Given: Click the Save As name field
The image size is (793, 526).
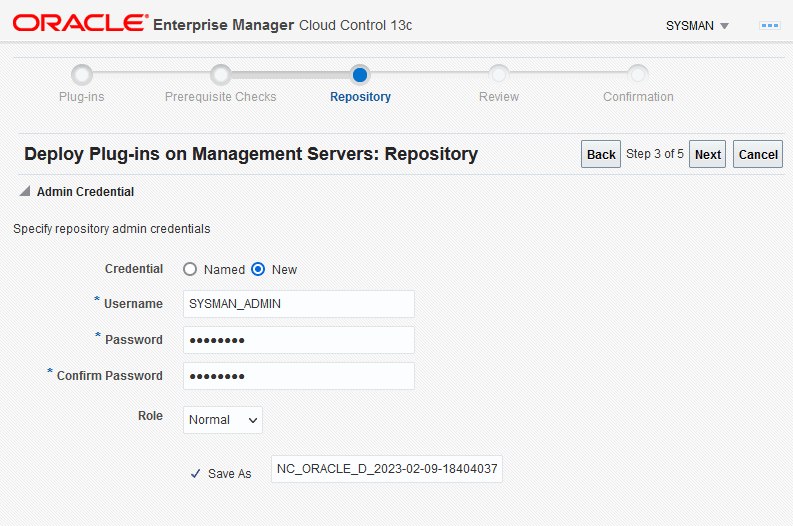Looking at the screenshot, I should (387, 469).
